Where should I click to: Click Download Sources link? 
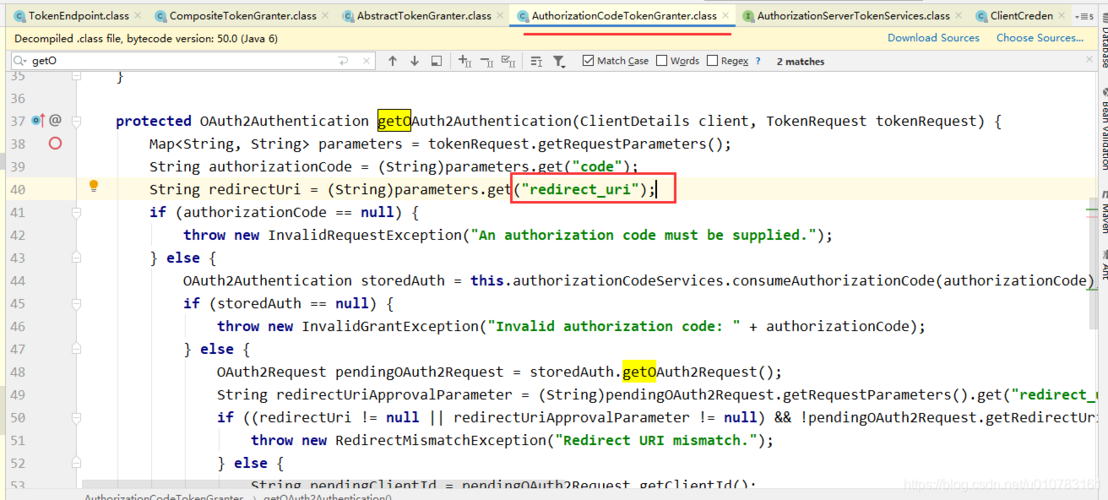pos(933,37)
